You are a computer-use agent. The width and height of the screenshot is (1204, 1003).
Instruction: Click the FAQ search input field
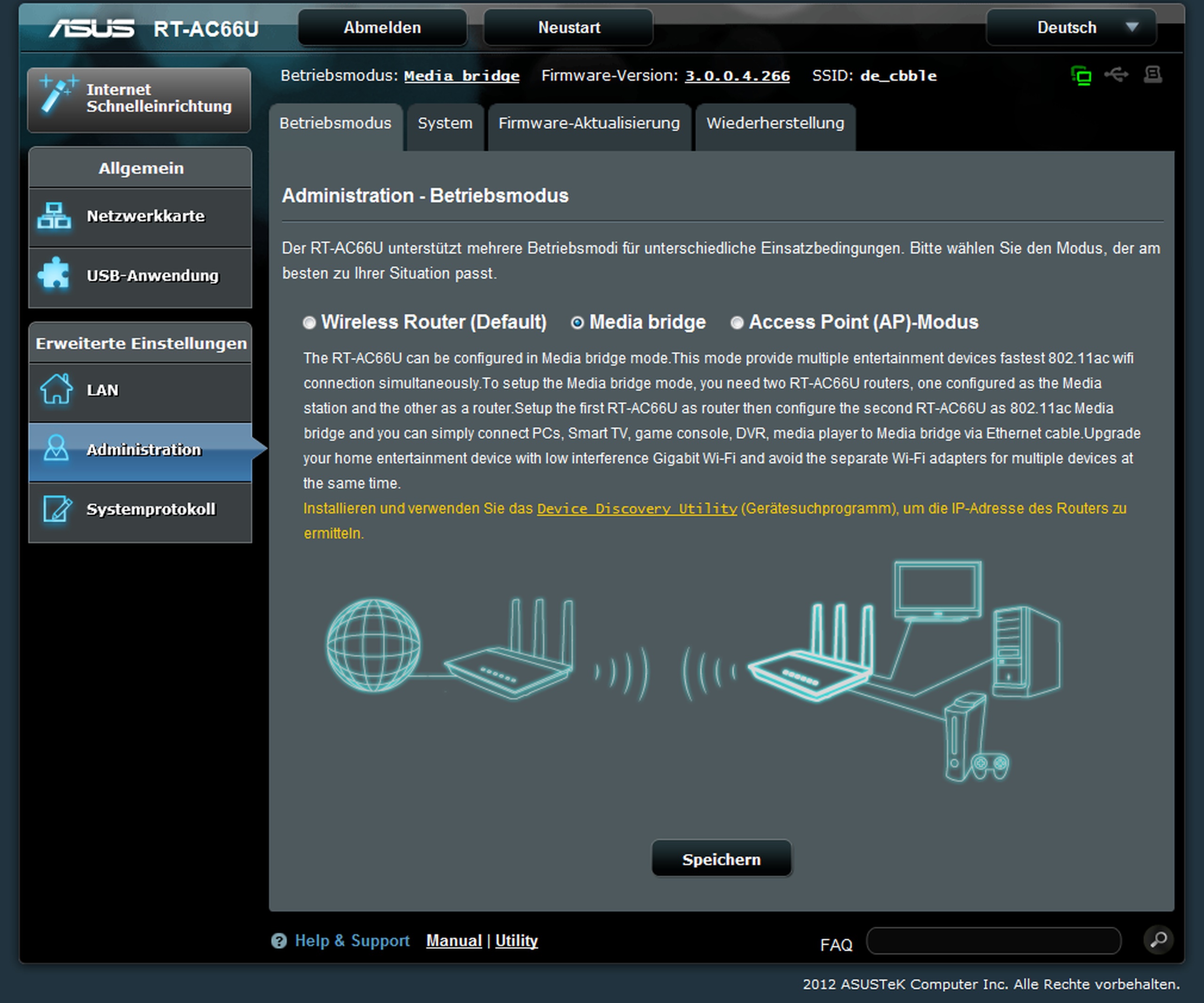(994, 941)
